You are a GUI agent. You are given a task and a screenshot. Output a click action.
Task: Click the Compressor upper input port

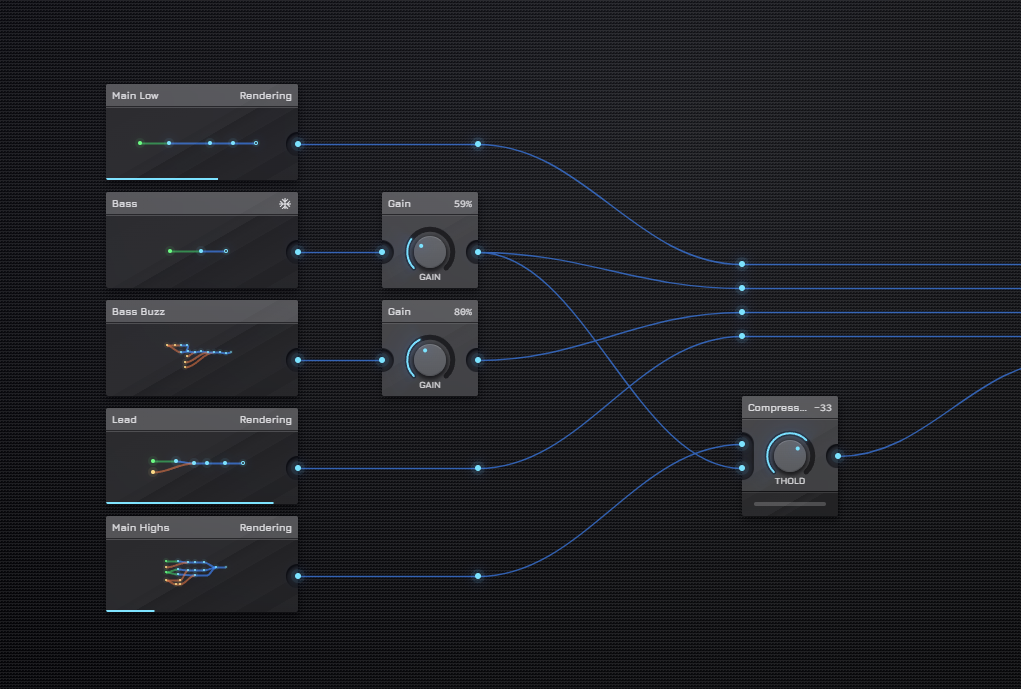(x=742, y=444)
